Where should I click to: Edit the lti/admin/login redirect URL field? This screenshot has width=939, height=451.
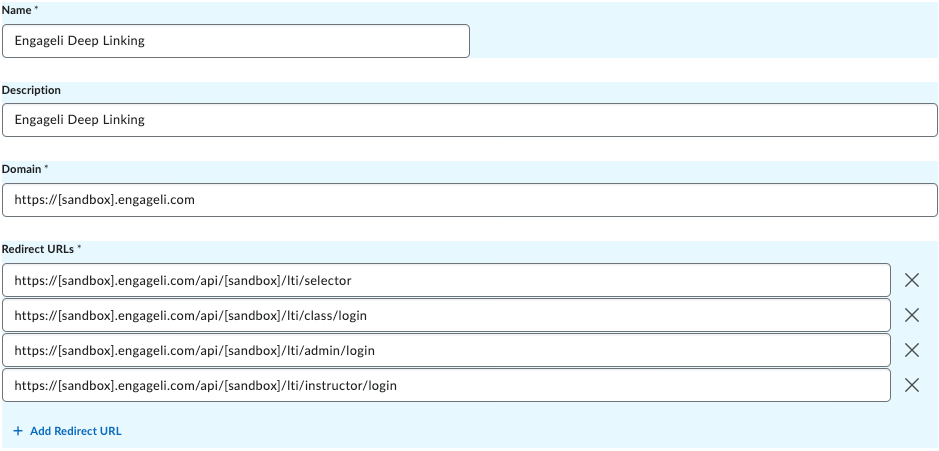coord(446,350)
